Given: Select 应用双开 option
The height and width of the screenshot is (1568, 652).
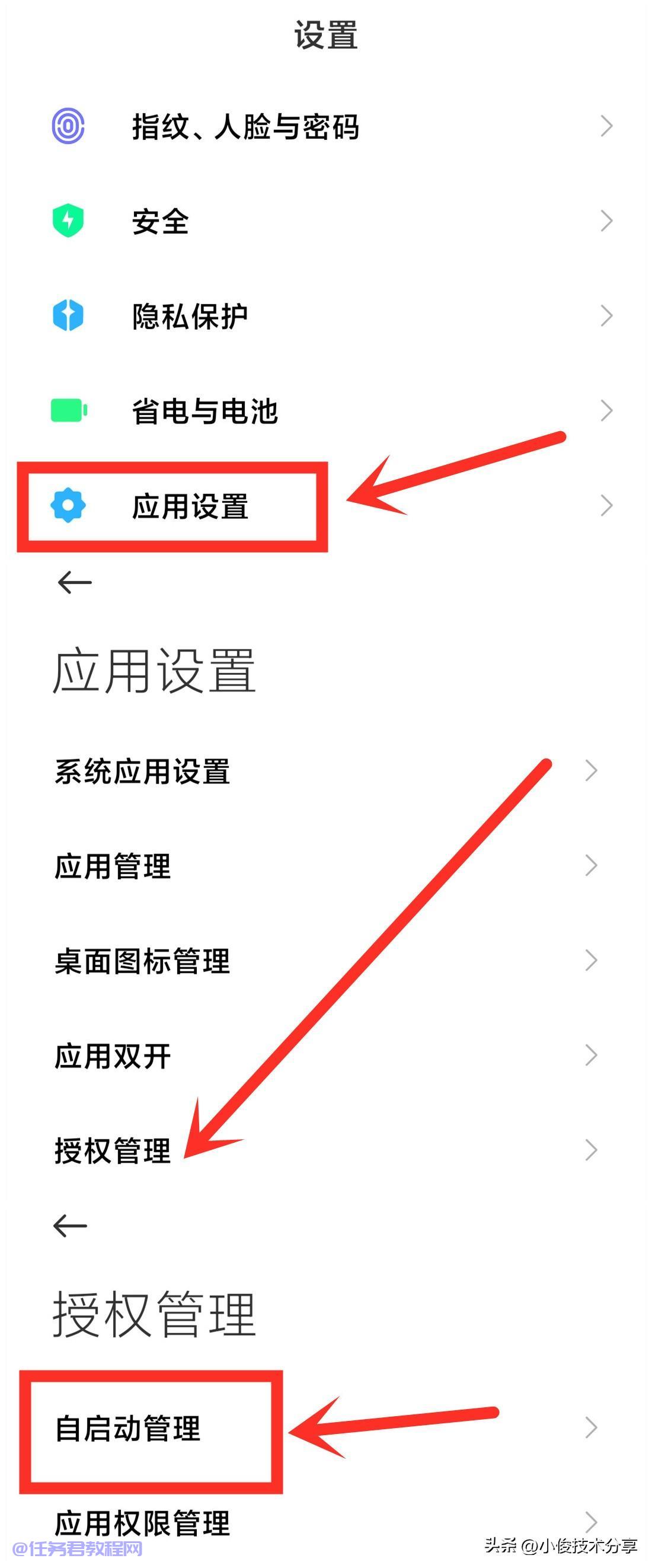Looking at the screenshot, I should click(x=326, y=1056).
